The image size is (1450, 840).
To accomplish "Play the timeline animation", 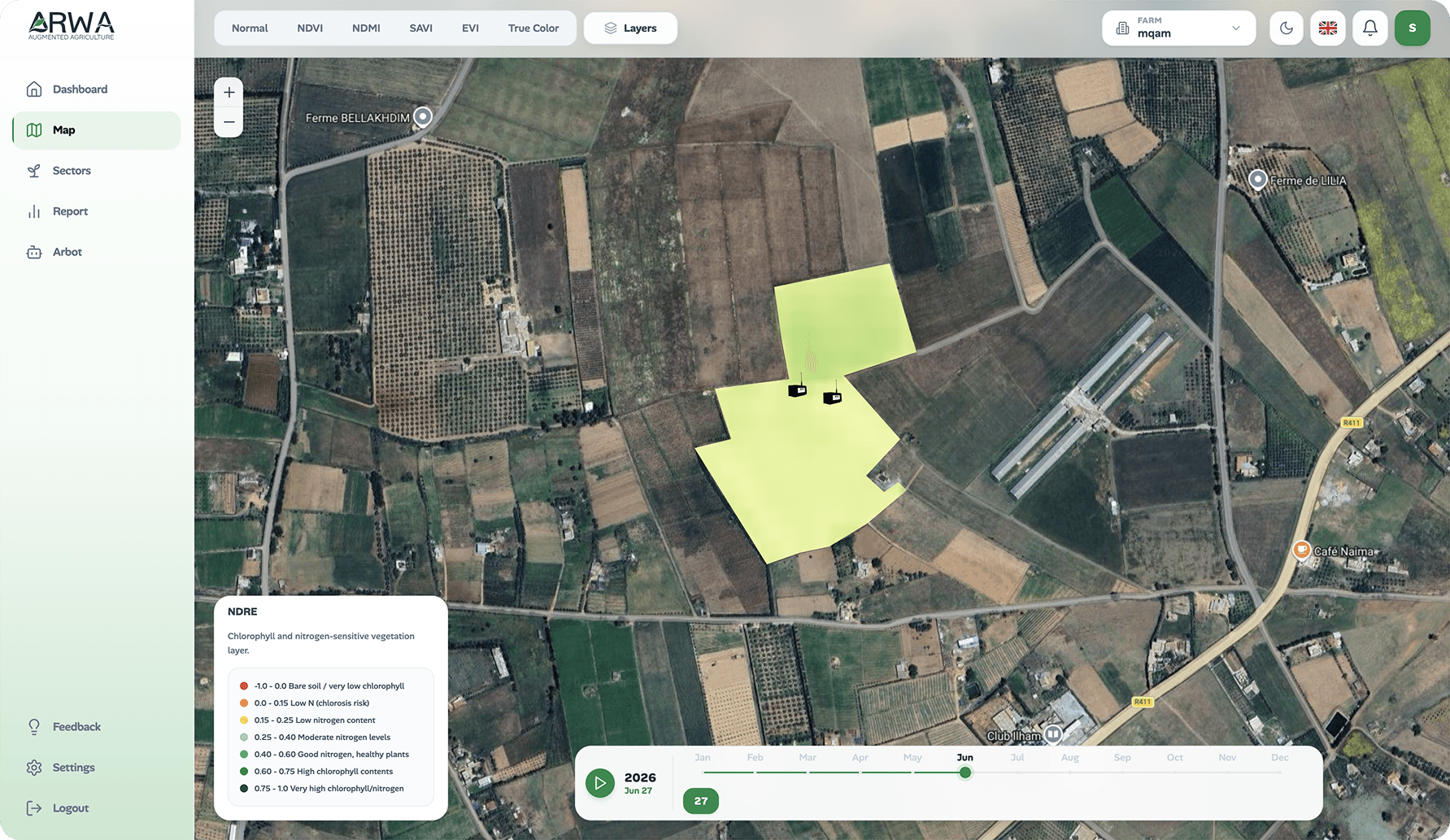I will coord(600,784).
